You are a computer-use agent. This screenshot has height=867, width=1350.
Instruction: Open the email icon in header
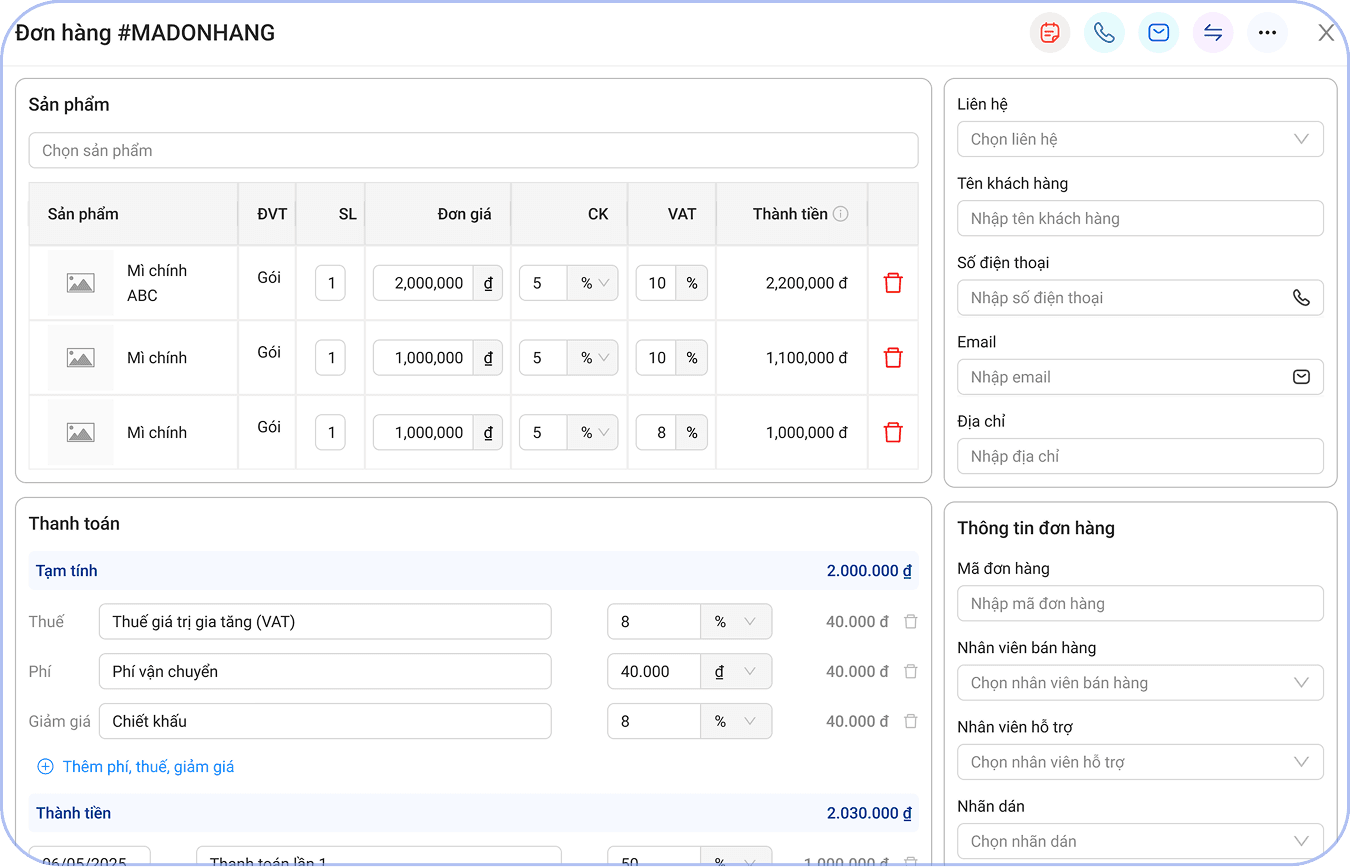[1158, 33]
